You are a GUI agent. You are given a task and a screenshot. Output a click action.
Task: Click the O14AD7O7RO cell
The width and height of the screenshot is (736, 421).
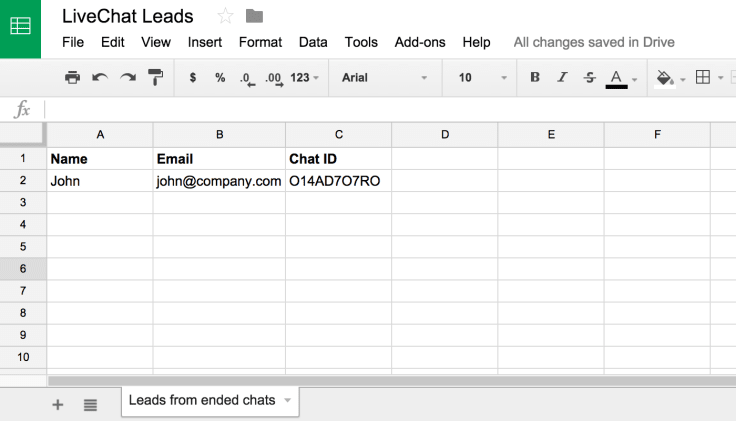click(338, 181)
